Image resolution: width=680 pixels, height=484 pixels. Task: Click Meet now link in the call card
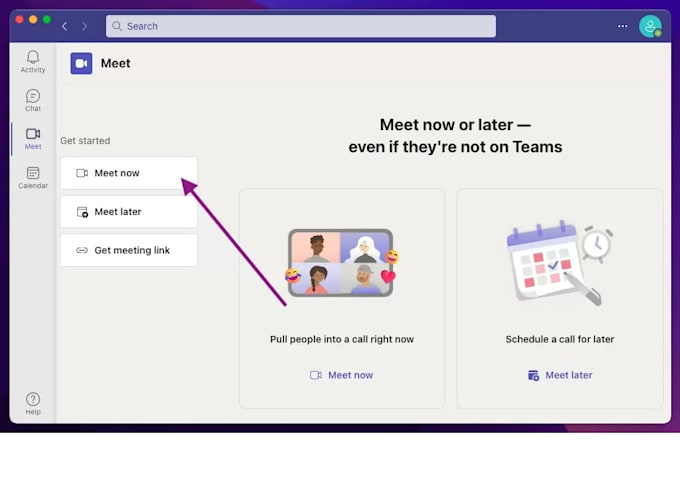[x=341, y=375]
